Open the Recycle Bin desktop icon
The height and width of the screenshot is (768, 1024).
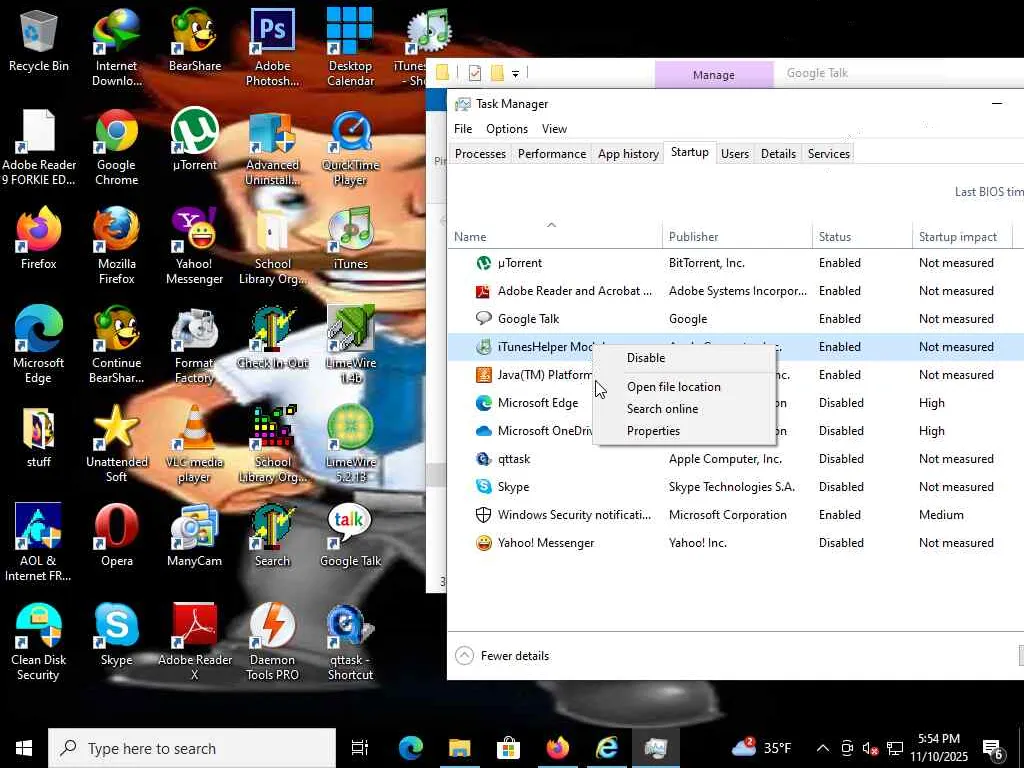coord(39,40)
